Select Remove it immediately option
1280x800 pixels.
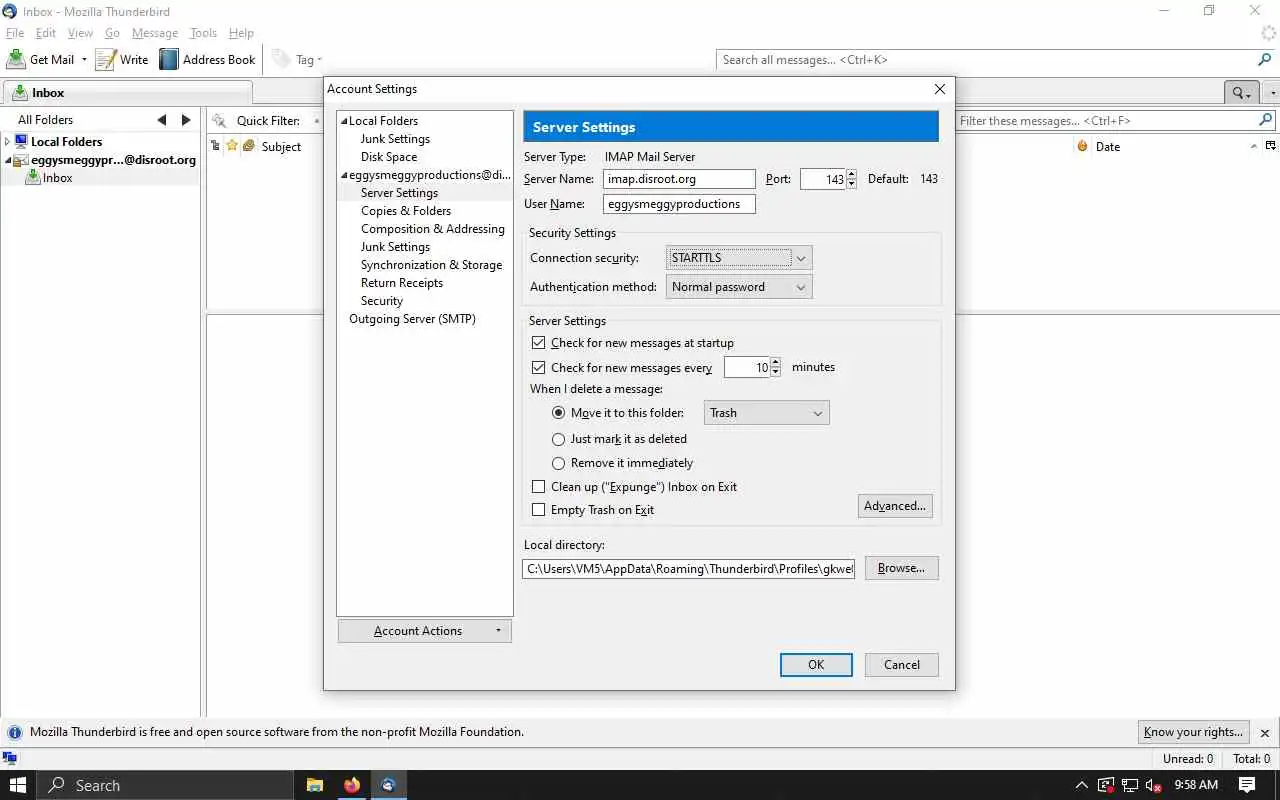point(559,463)
